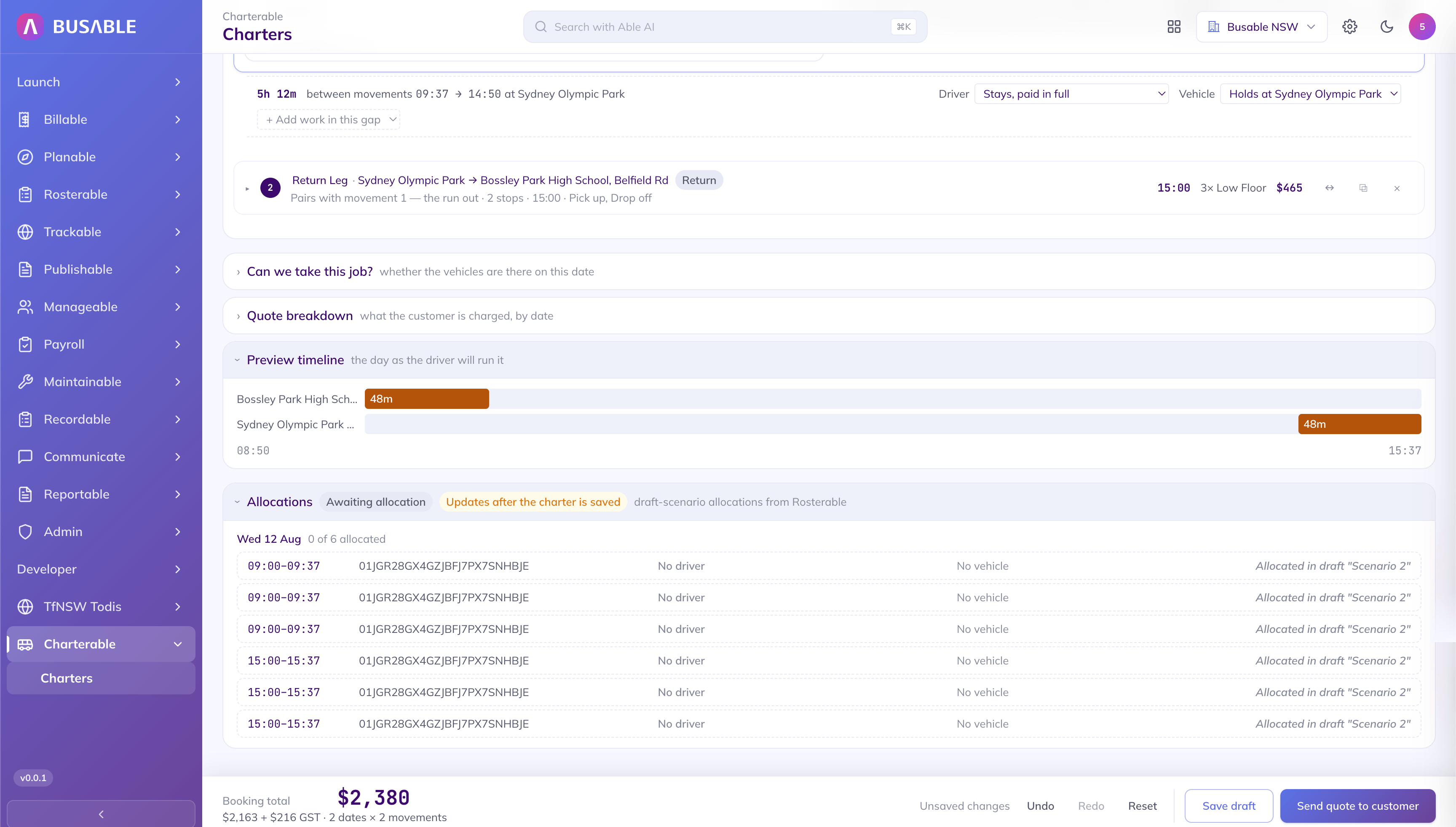Focus the Search with Able AI field
The height and width of the screenshot is (827, 1456).
pyautogui.click(x=725, y=27)
